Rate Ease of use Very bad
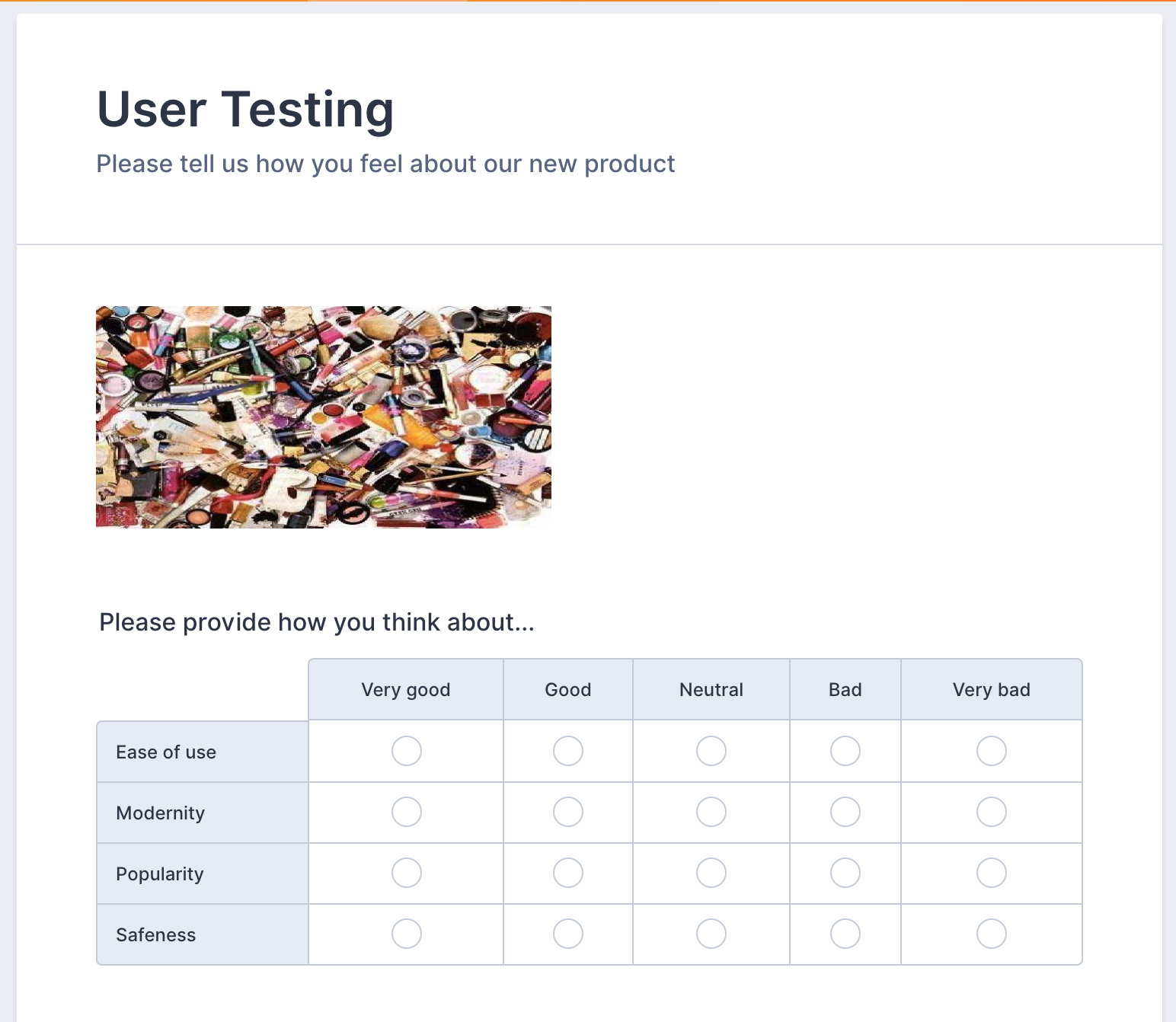 click(x=992, y=751)
